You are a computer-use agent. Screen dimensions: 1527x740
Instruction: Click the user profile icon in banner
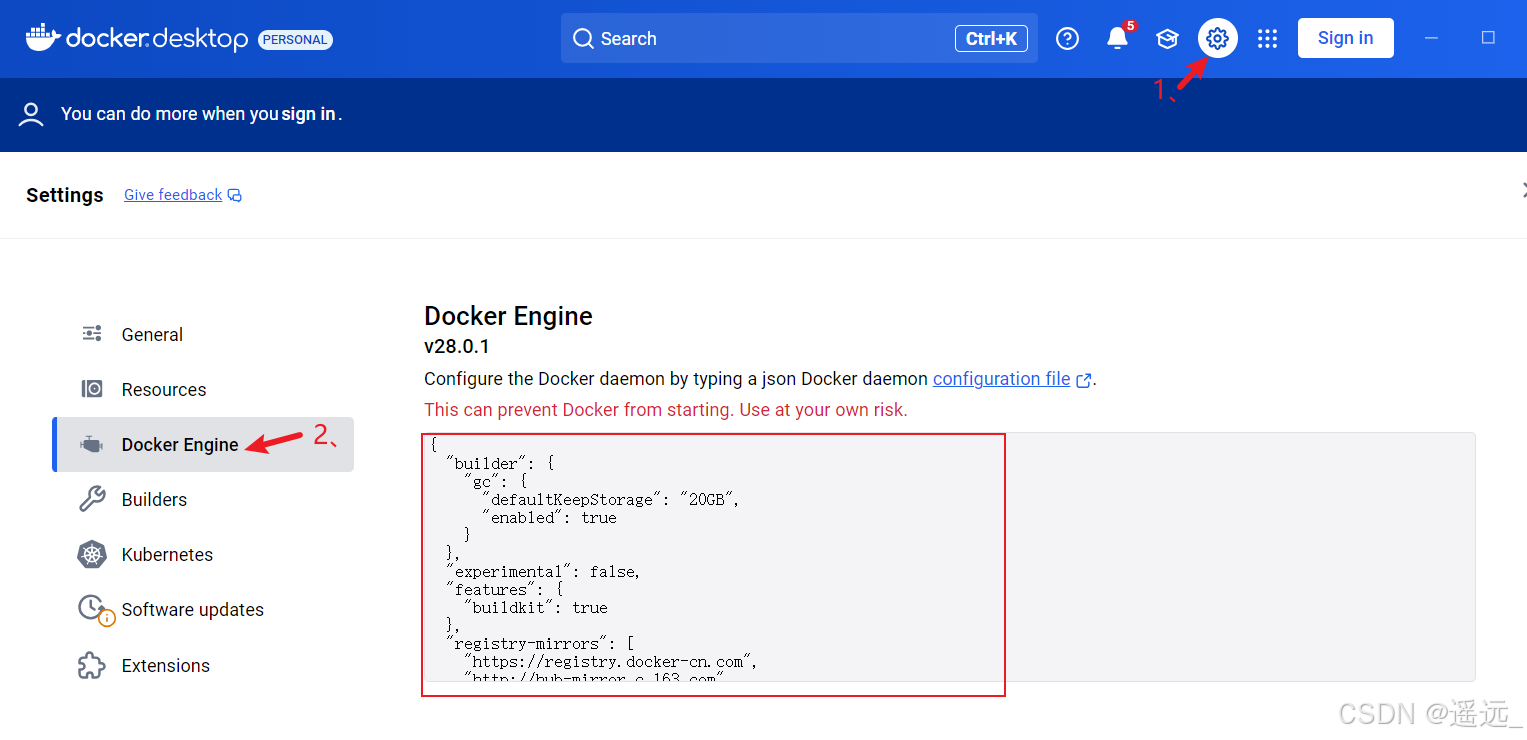coord(32,114)
